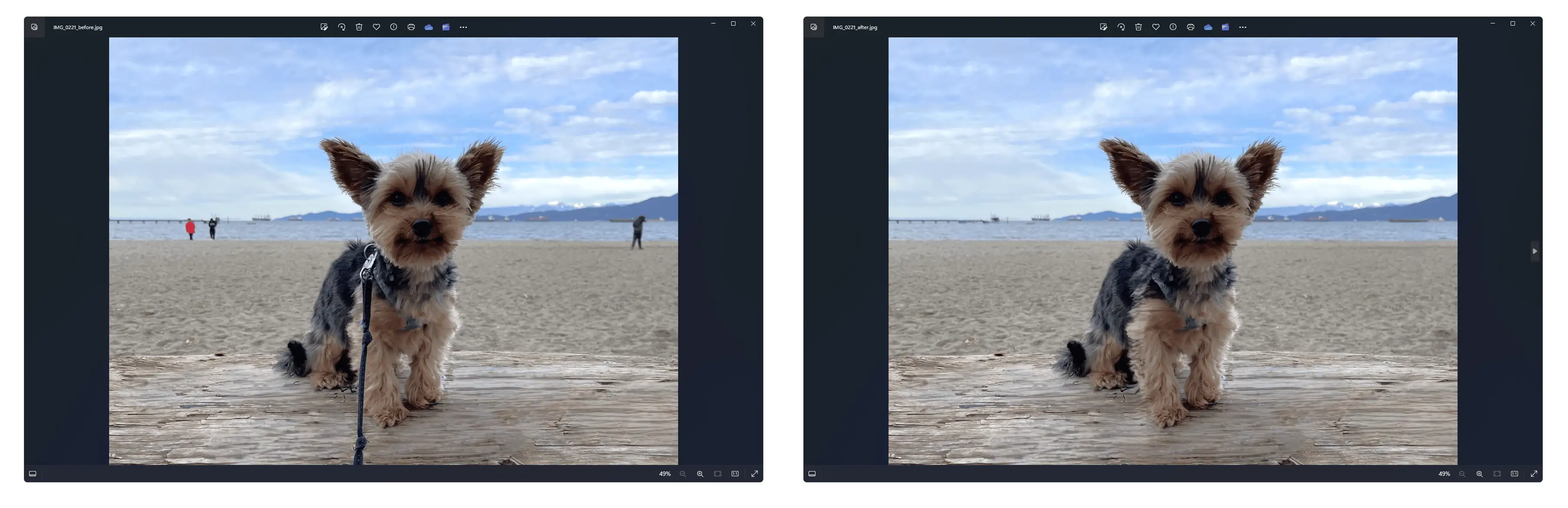Expand the three-dots menu in before window
1568x508 pixels.
pyautogui.click(x=463, y=27)
